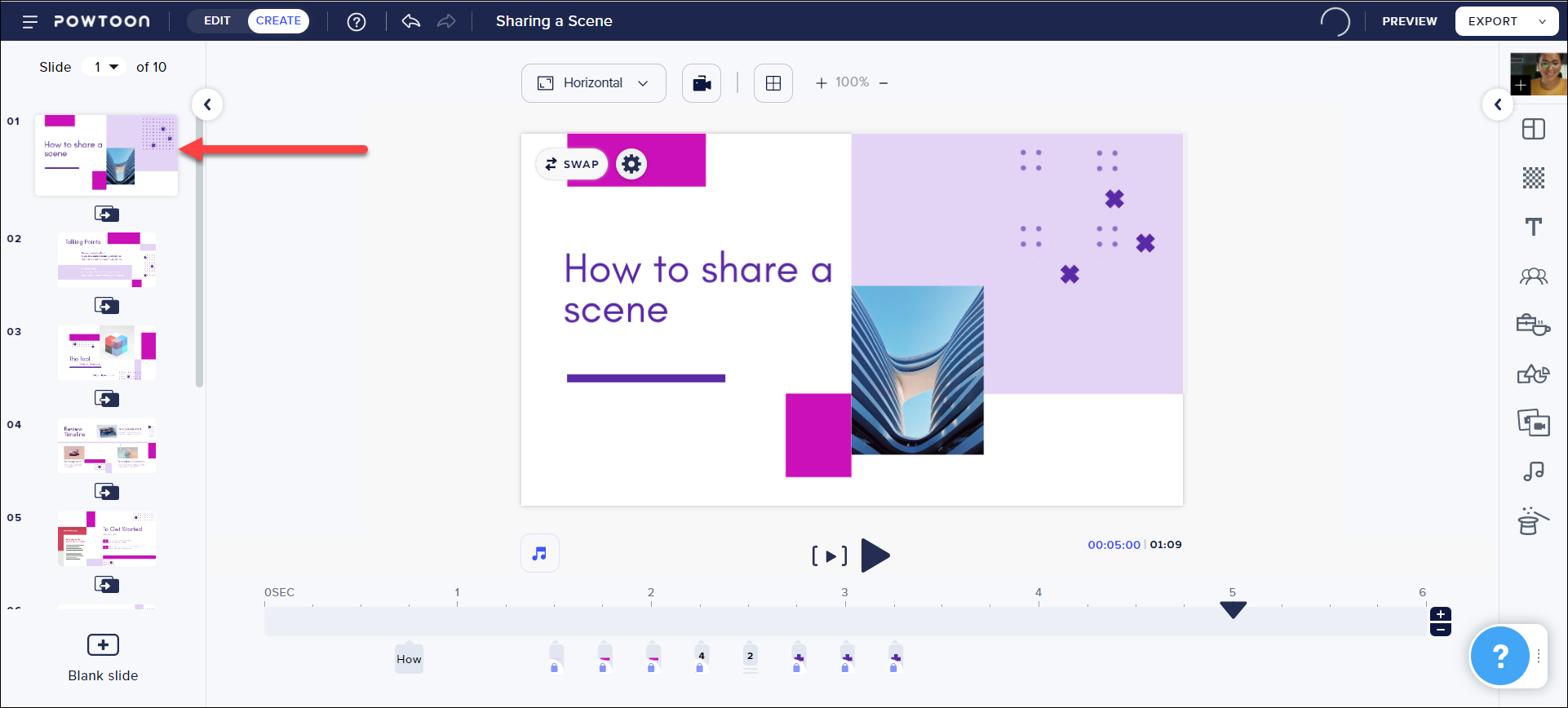The height and width of the screenshot is (708, 1568).
Task: Open the slide background settings gear
Action: 631,164
